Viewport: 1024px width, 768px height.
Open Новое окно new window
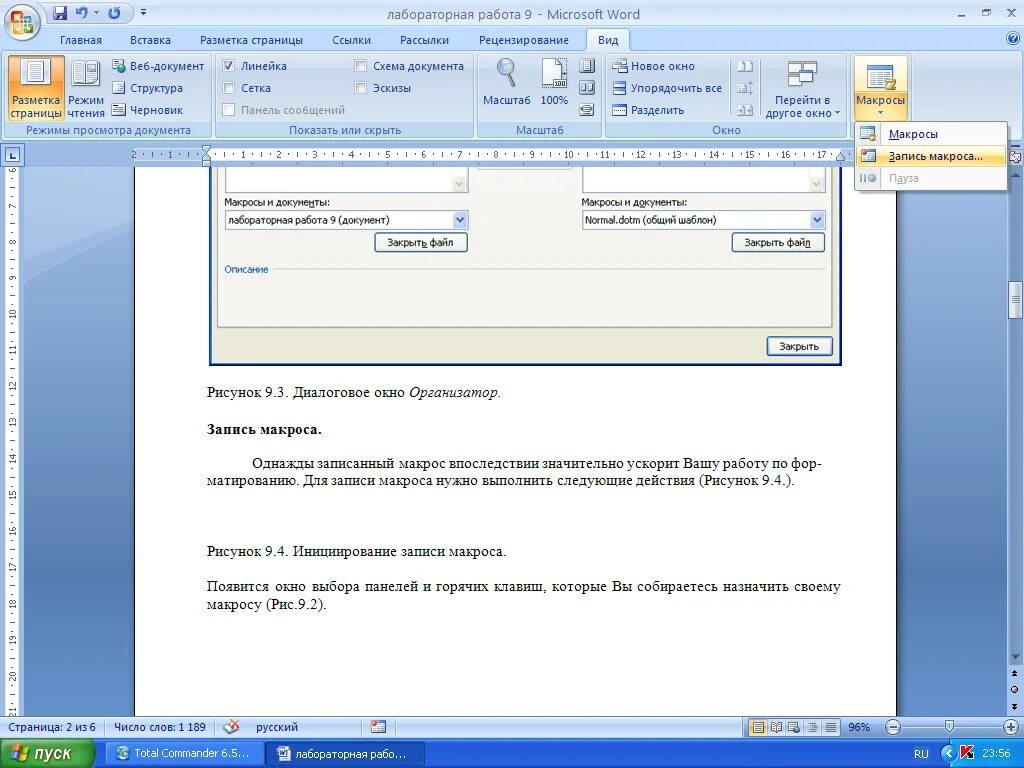point(652,66)
